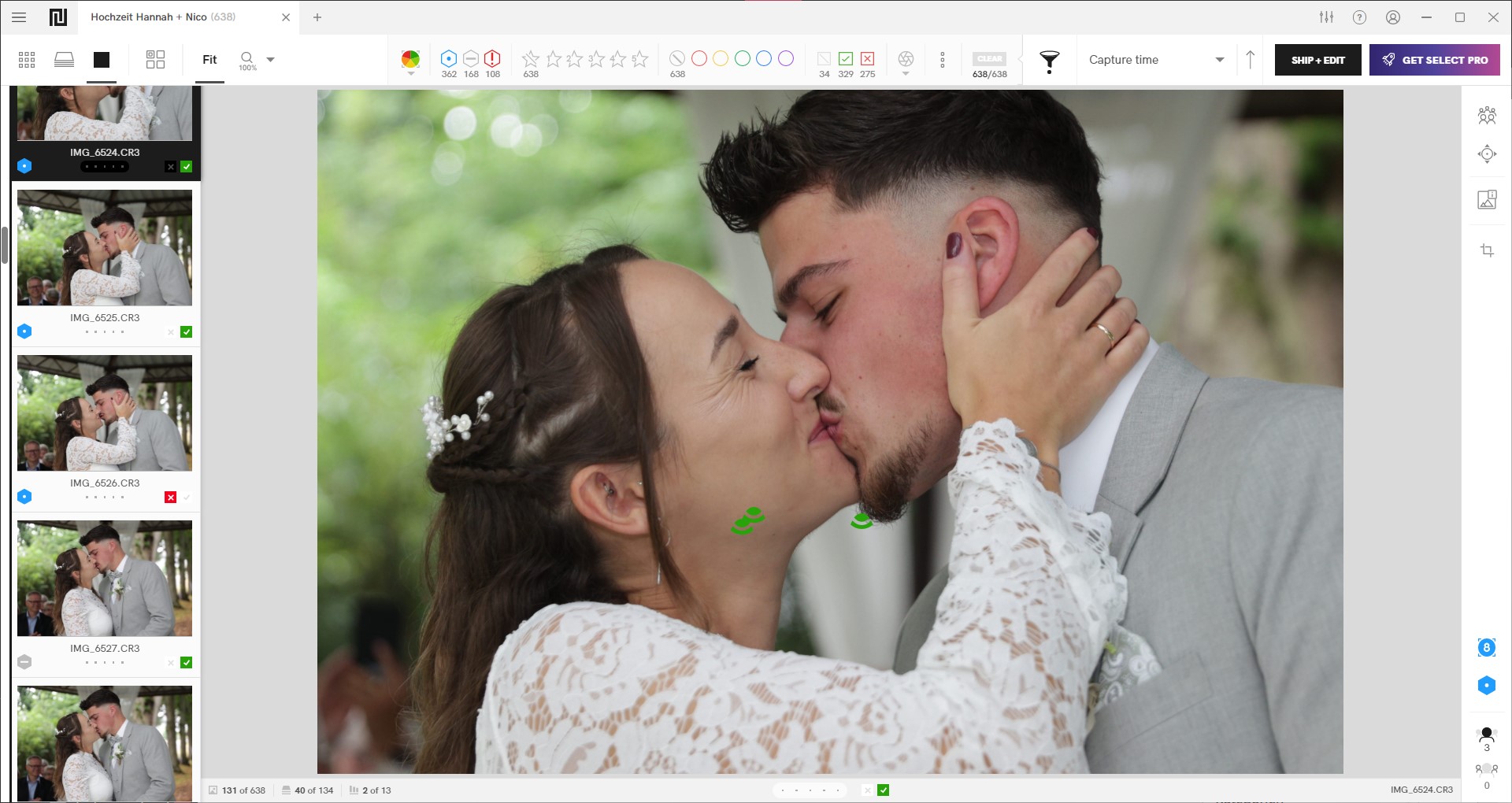Image resolution: width=1512 pixels, height=803 pixels.
Task: Reverse sort order with the arrow
Action: 1251,60
